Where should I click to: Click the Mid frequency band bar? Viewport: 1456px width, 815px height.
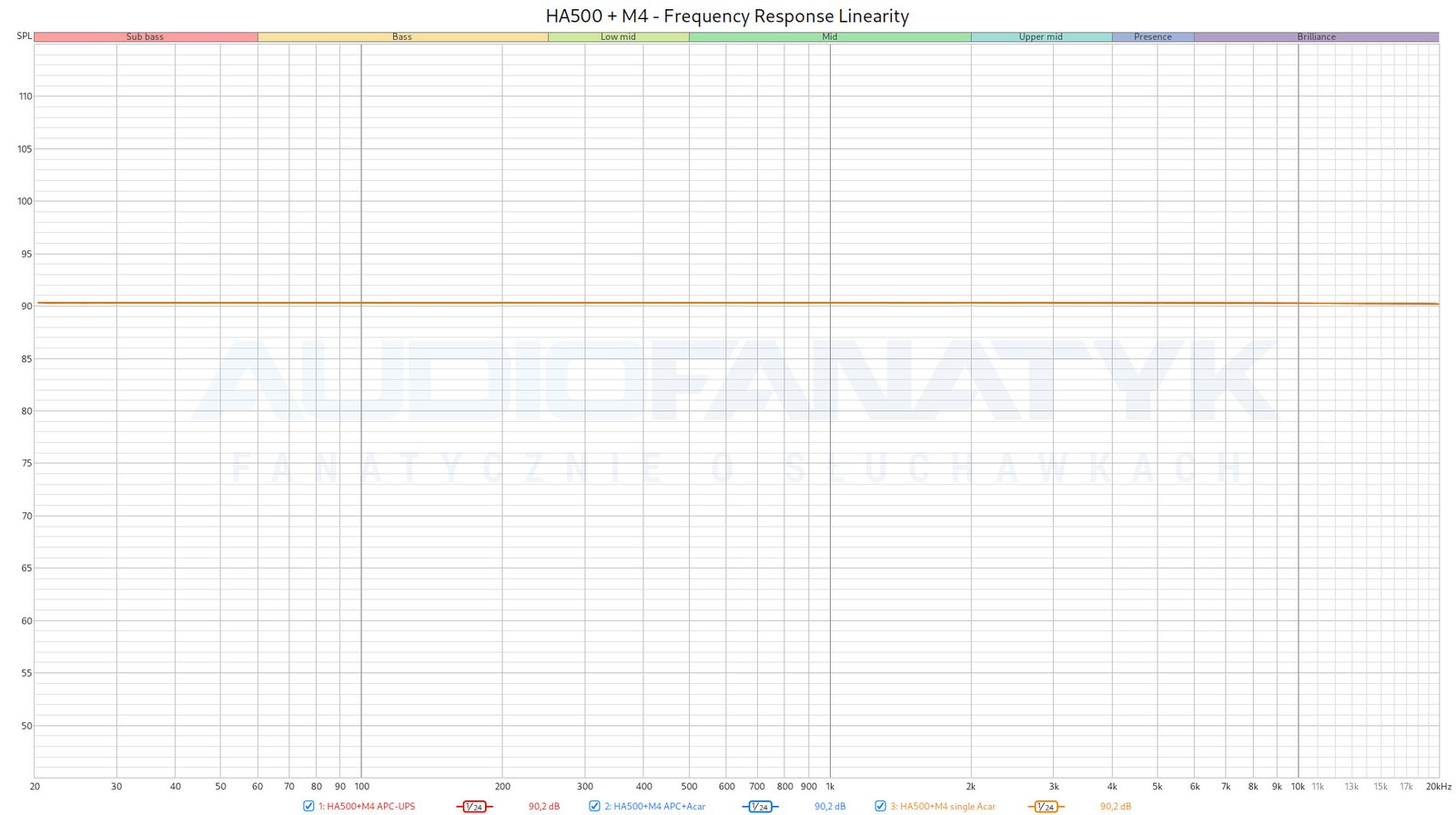[x=829, y=37]
